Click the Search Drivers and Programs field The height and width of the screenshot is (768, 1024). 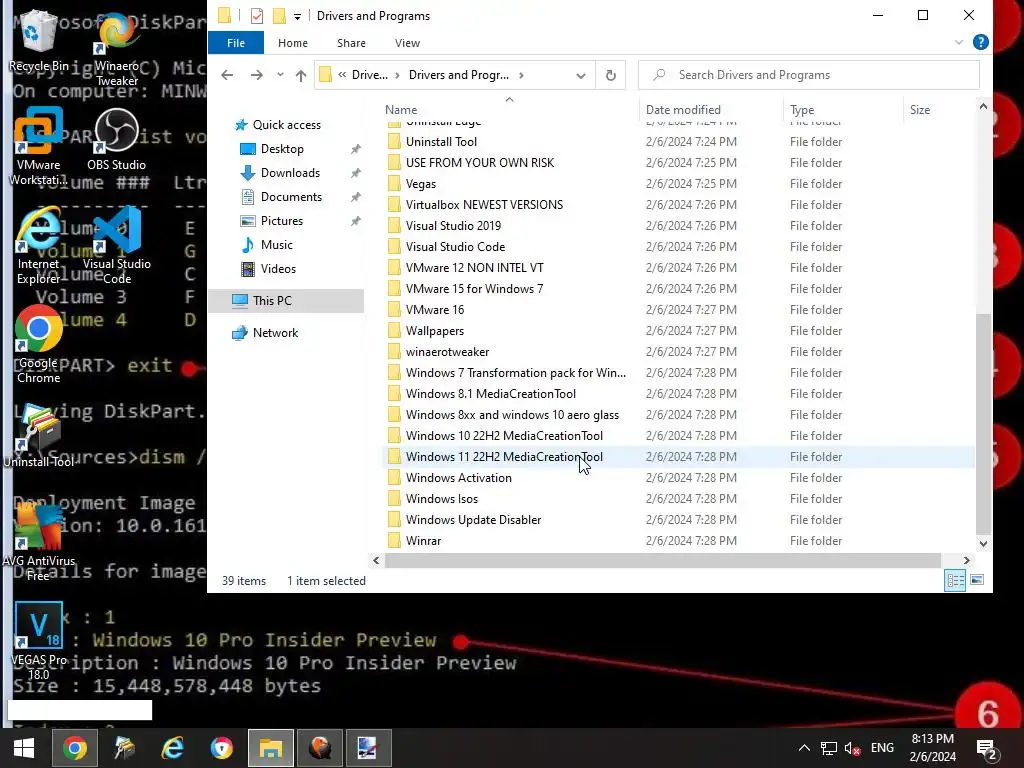coord(808,75)
